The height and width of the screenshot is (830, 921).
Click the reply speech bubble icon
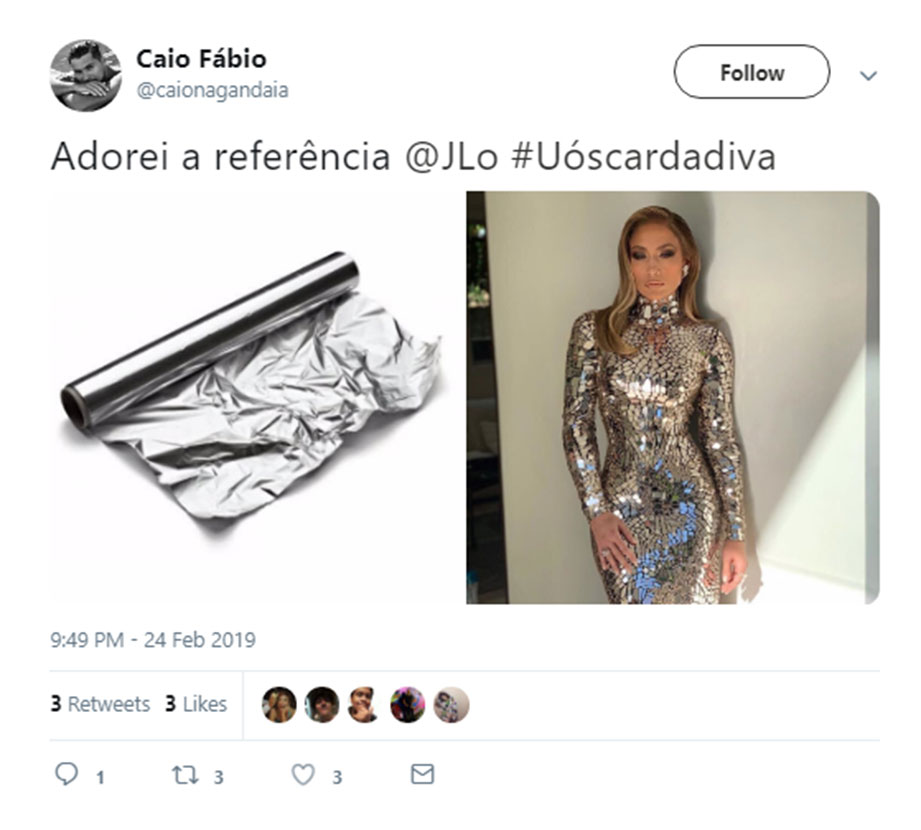tap(66, 774)
